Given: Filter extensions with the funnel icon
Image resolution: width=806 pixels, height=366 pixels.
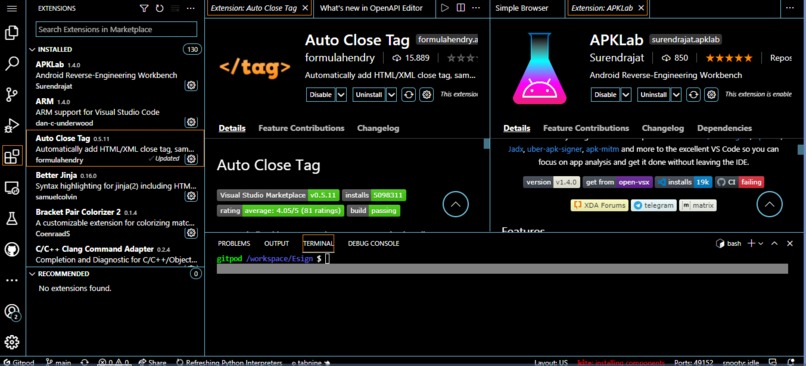Looking at the screenshot, I should [144, 8].
